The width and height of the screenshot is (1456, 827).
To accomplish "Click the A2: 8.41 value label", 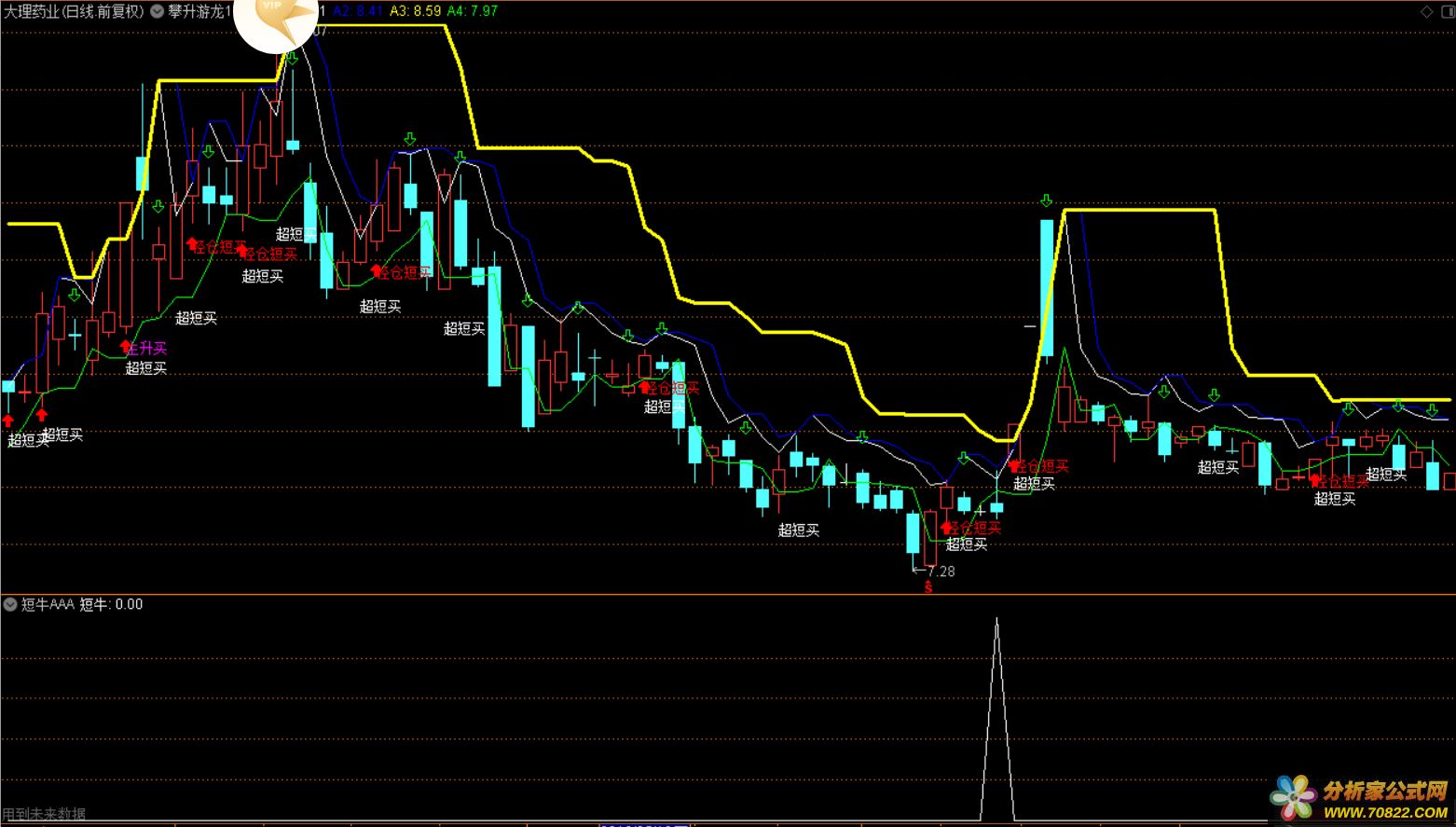I will 357,11.
